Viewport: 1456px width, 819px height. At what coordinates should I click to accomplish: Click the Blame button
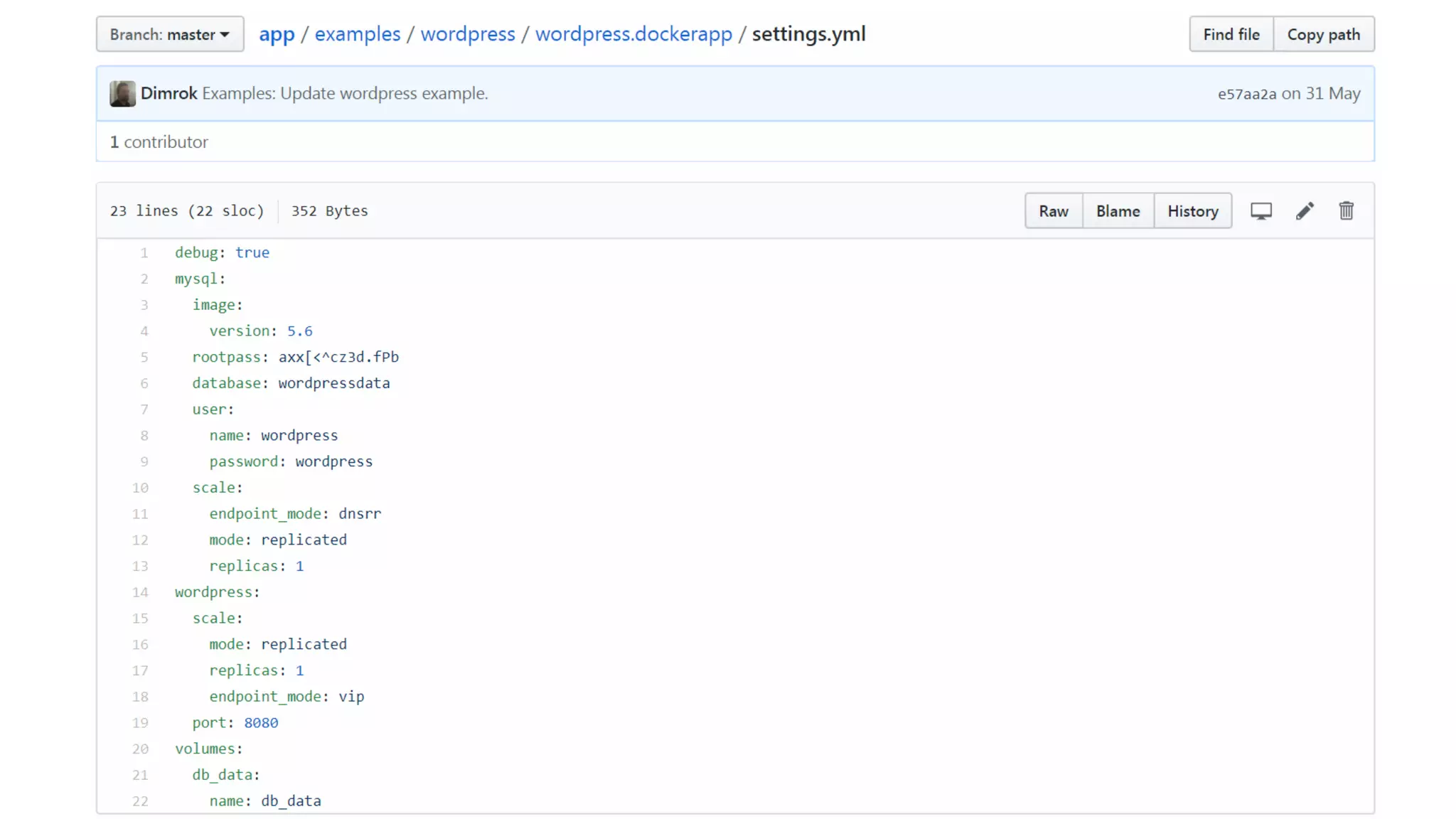pyautogui.click(x=1118, y=211)
